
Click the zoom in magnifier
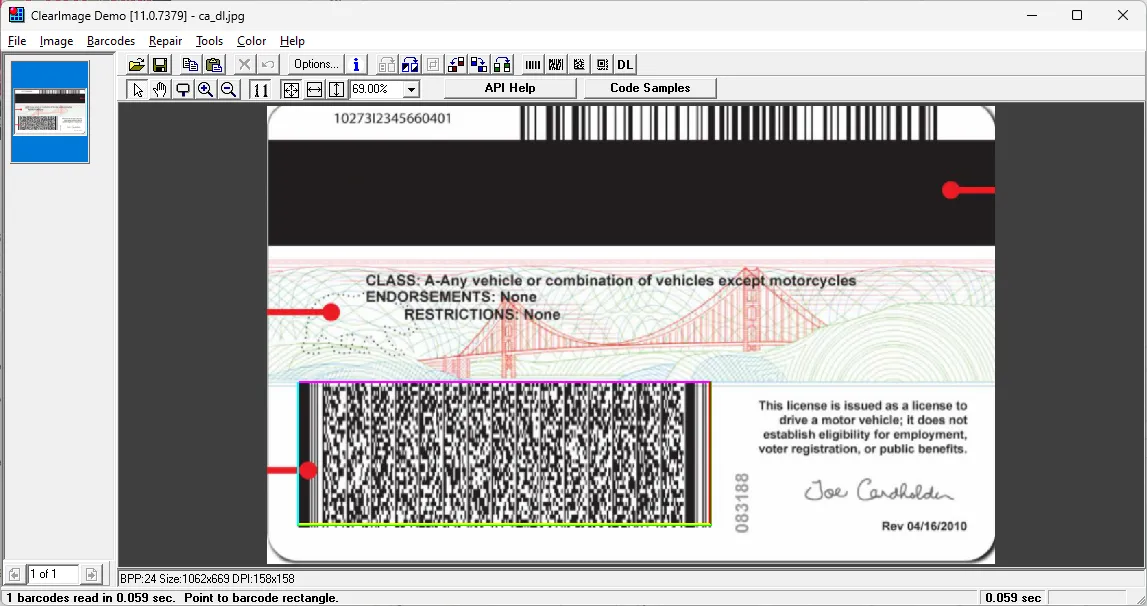[x=206, y=89]
